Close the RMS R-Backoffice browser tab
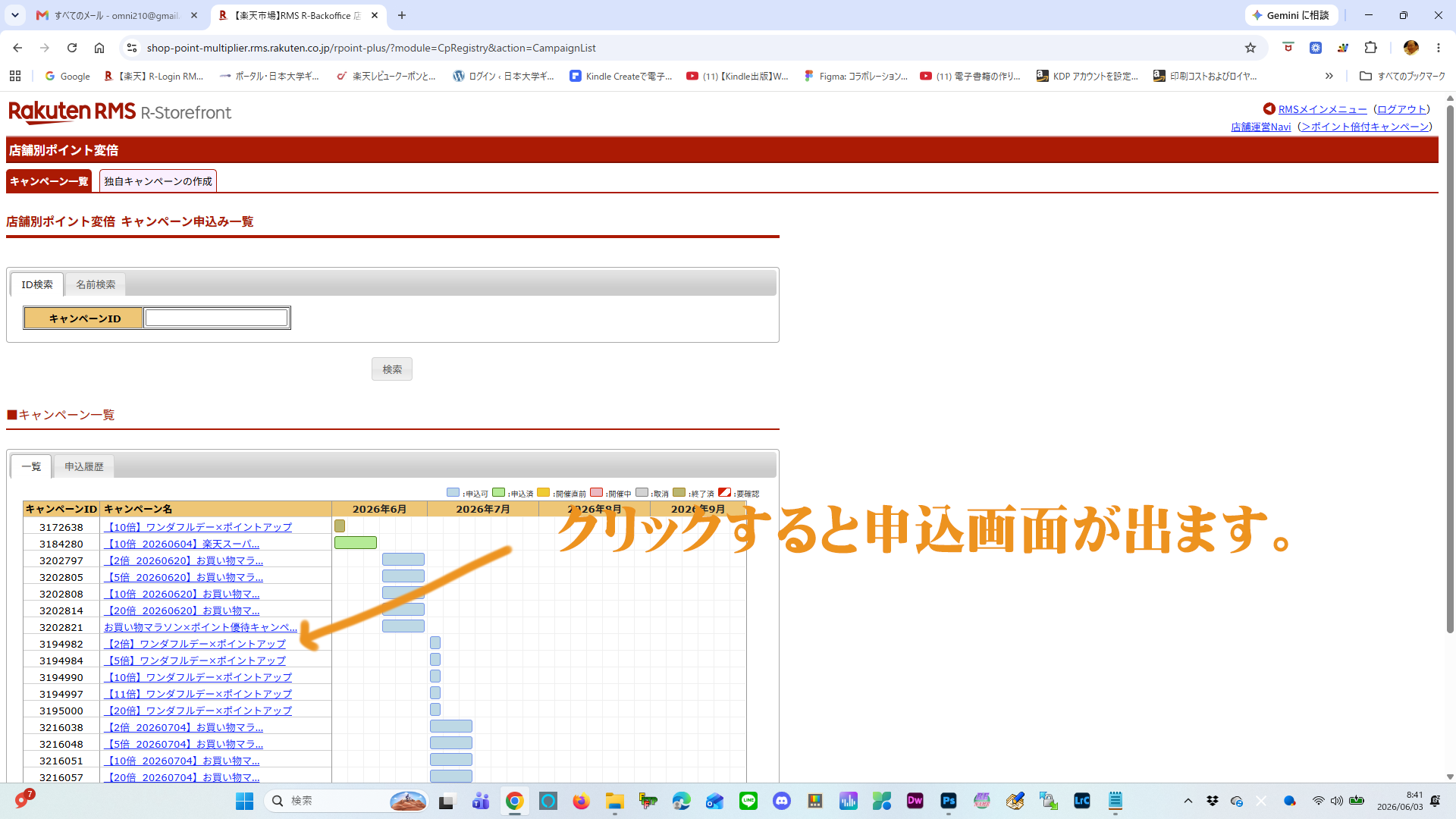Screen dimensions: 1456x819 pyautogui.click(x=375, y=15)
